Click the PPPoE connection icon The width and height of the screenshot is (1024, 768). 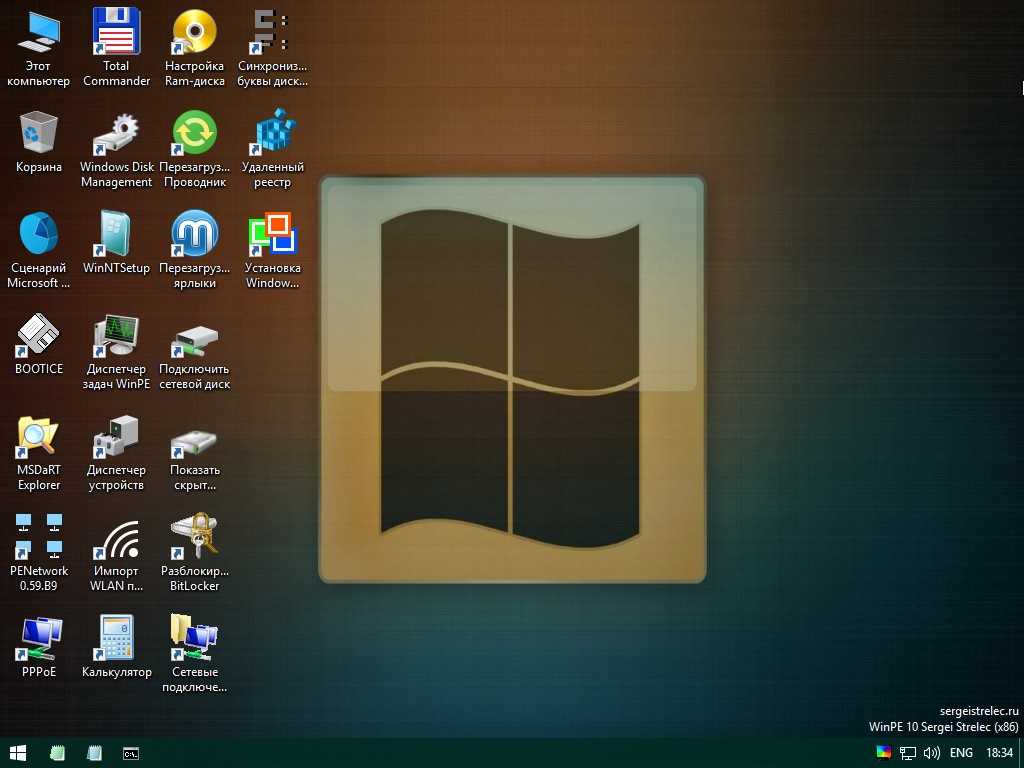pos(38,638)
